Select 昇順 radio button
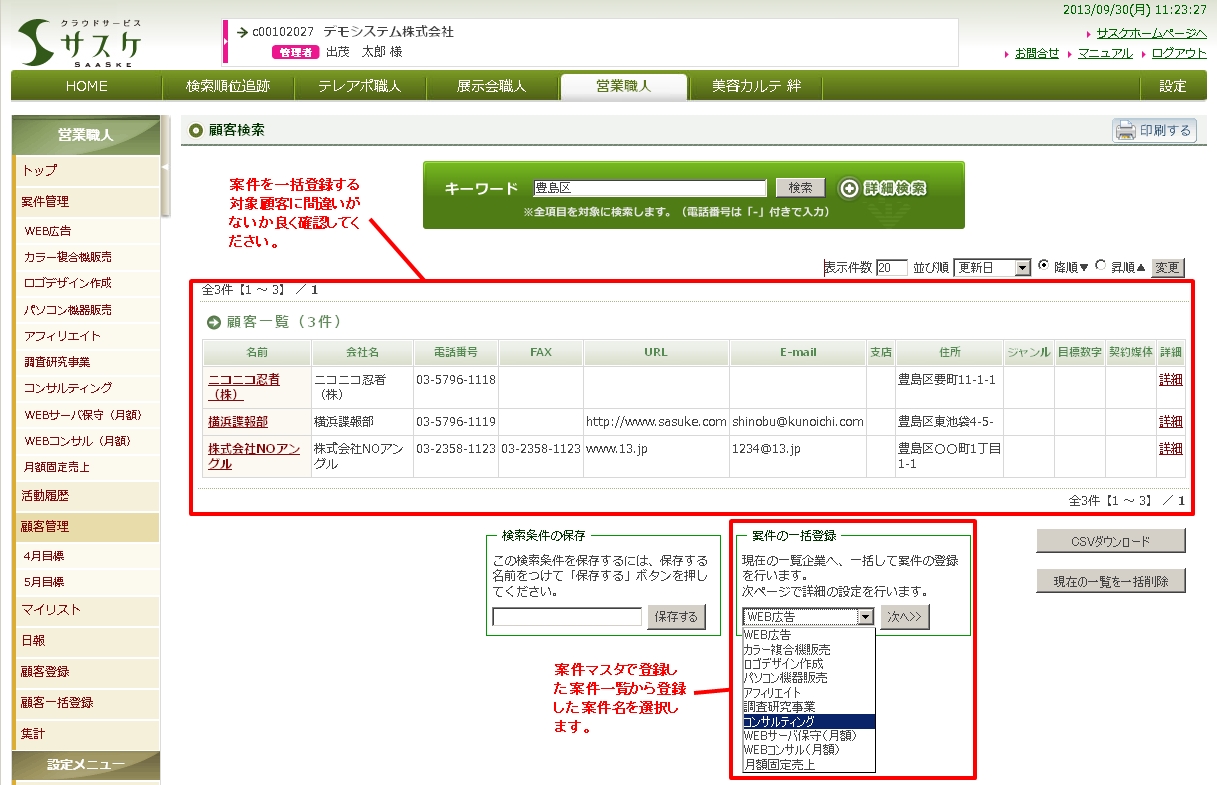The image size is (1217, 785). point(1101,266)
